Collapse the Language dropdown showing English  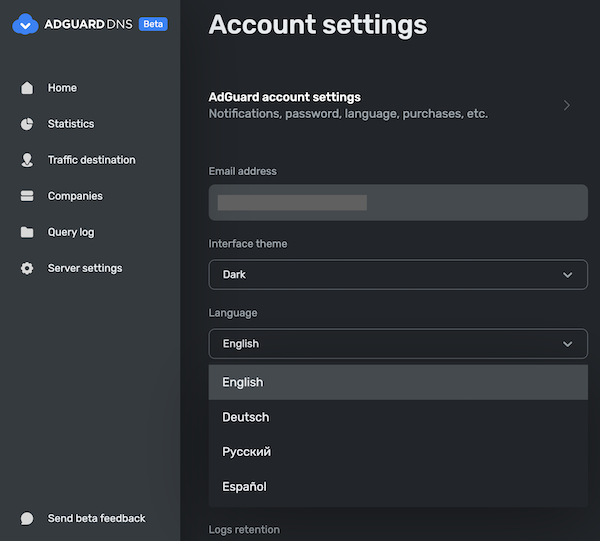pos(398,344)
